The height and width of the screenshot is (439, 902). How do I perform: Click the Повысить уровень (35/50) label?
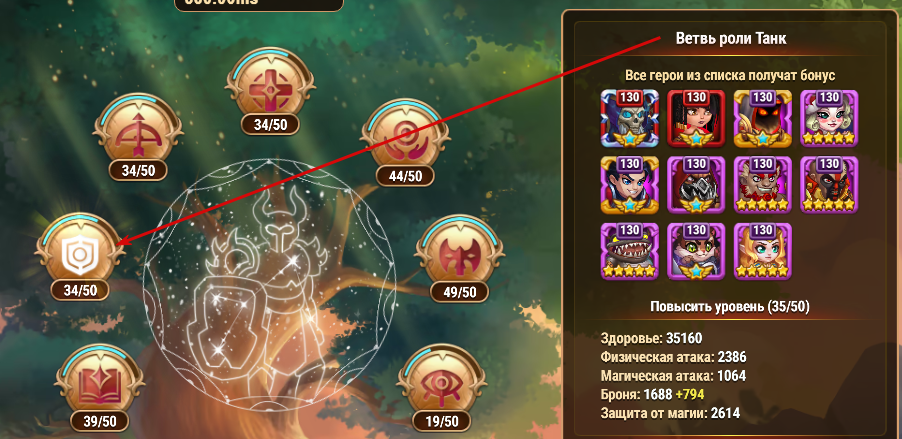click(x=730, y=307)
